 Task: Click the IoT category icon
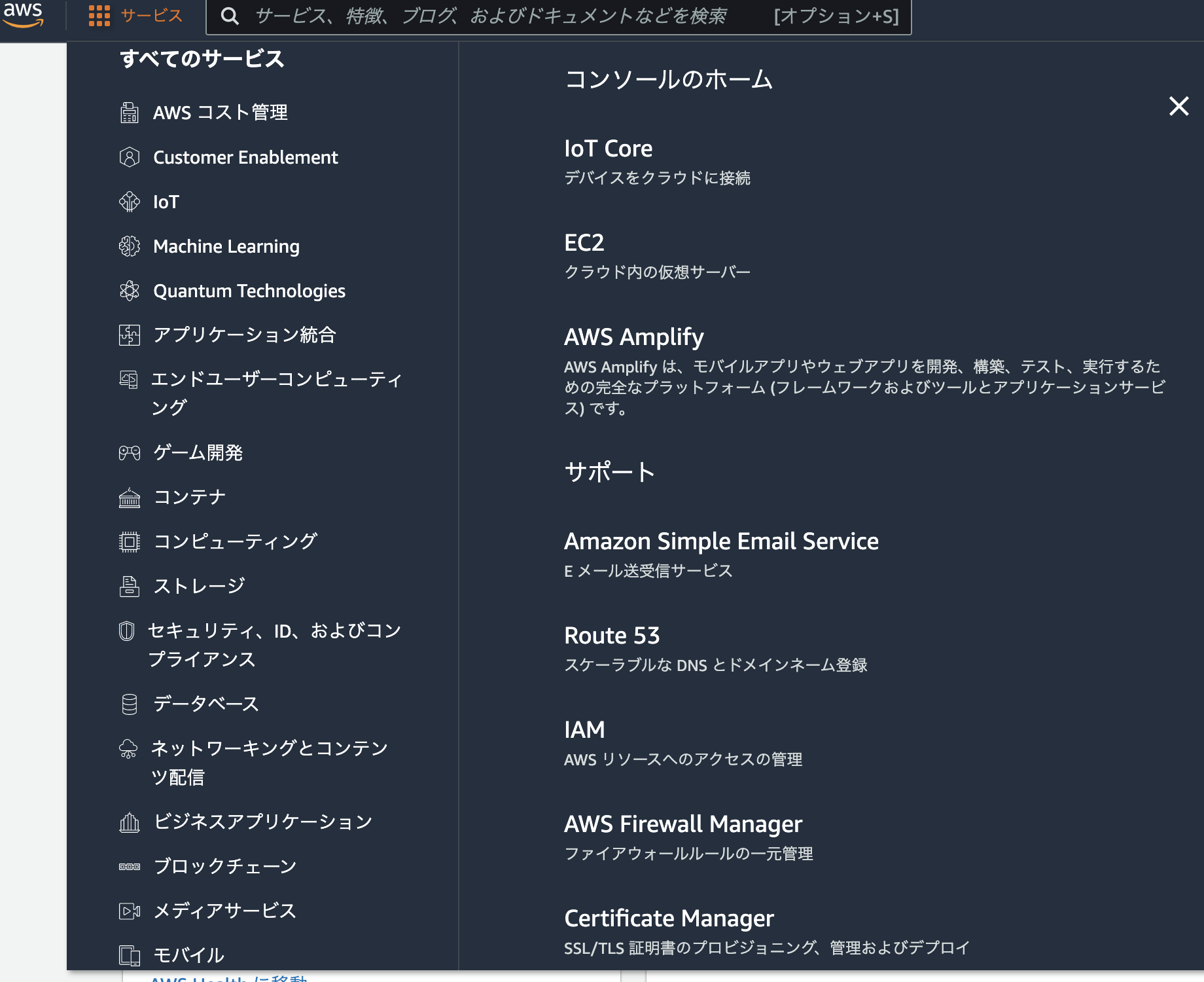tap(130, 202)
